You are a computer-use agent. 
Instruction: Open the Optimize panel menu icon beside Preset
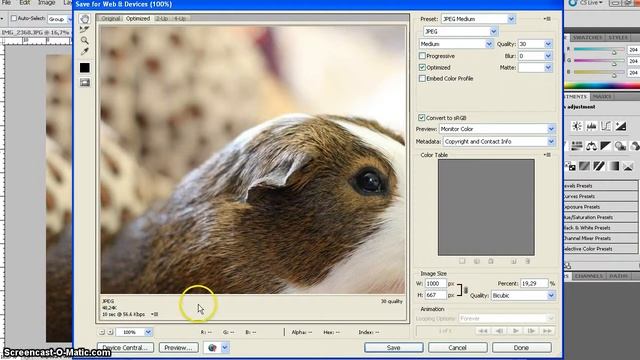pyautogui.click(x=547, y=19)
